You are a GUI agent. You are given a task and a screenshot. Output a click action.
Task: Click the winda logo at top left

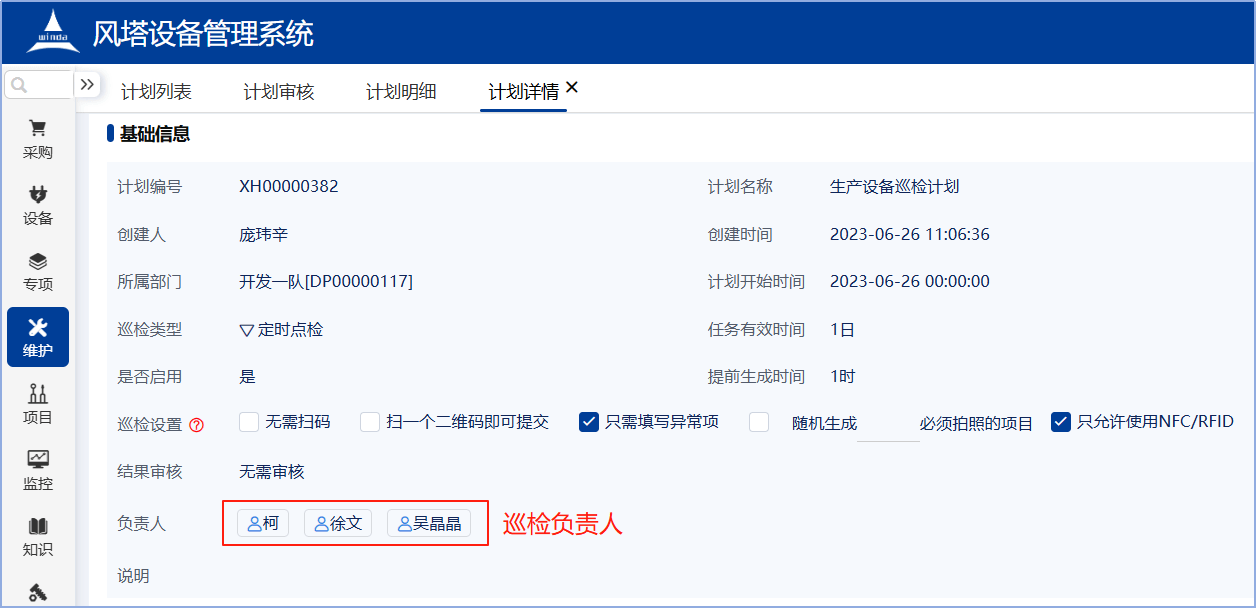55,31
